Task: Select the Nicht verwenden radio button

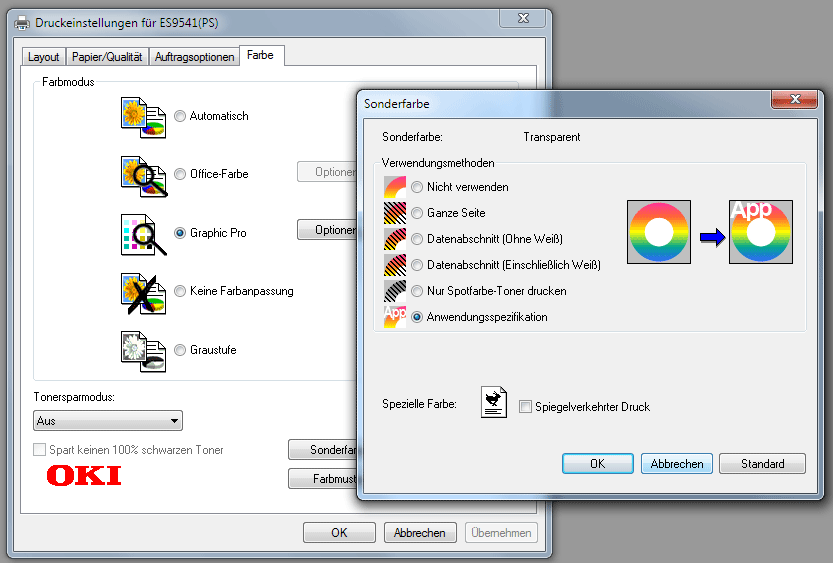Action: [417, 187]
